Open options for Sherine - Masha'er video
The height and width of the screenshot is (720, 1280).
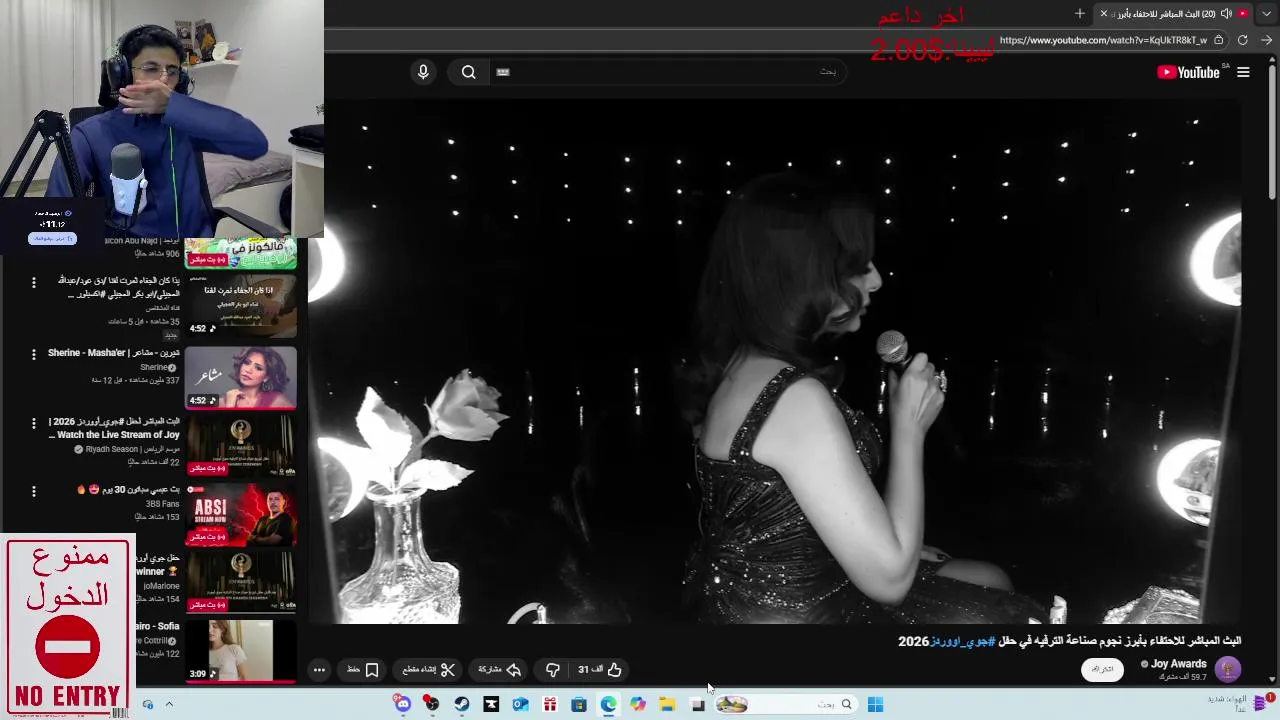(x=33, y=354)
